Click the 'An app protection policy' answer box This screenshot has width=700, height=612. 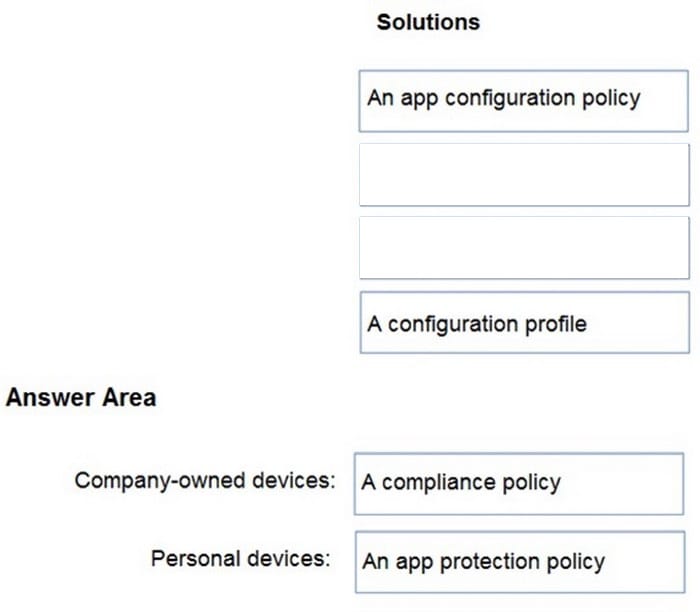520,562
